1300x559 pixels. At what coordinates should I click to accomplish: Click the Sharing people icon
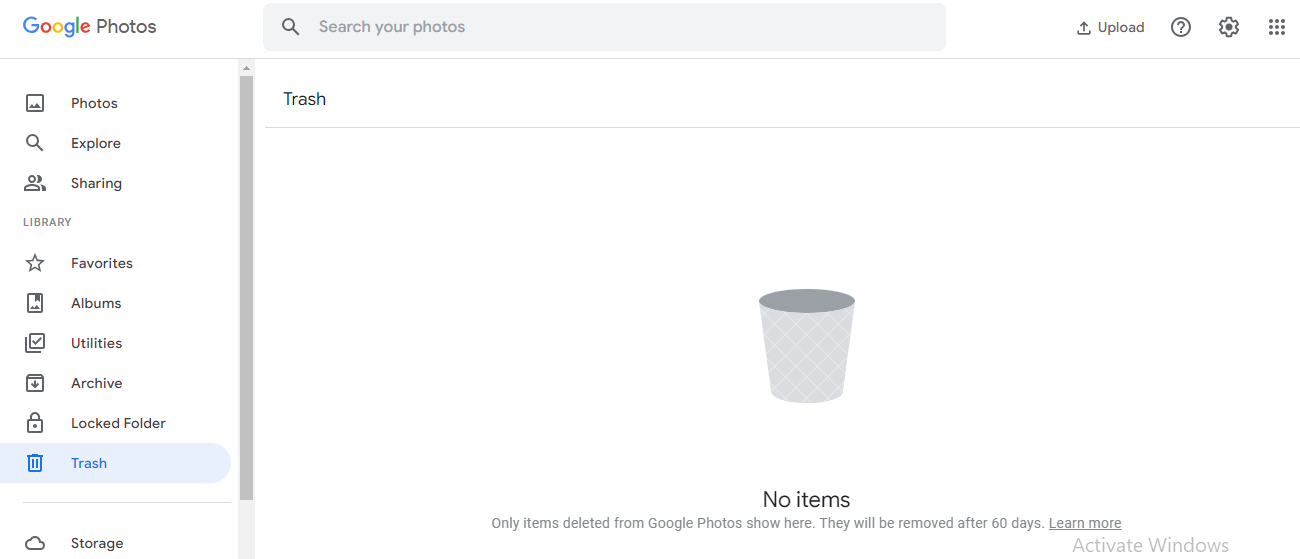pyautogui.click(x=35, y=183)
